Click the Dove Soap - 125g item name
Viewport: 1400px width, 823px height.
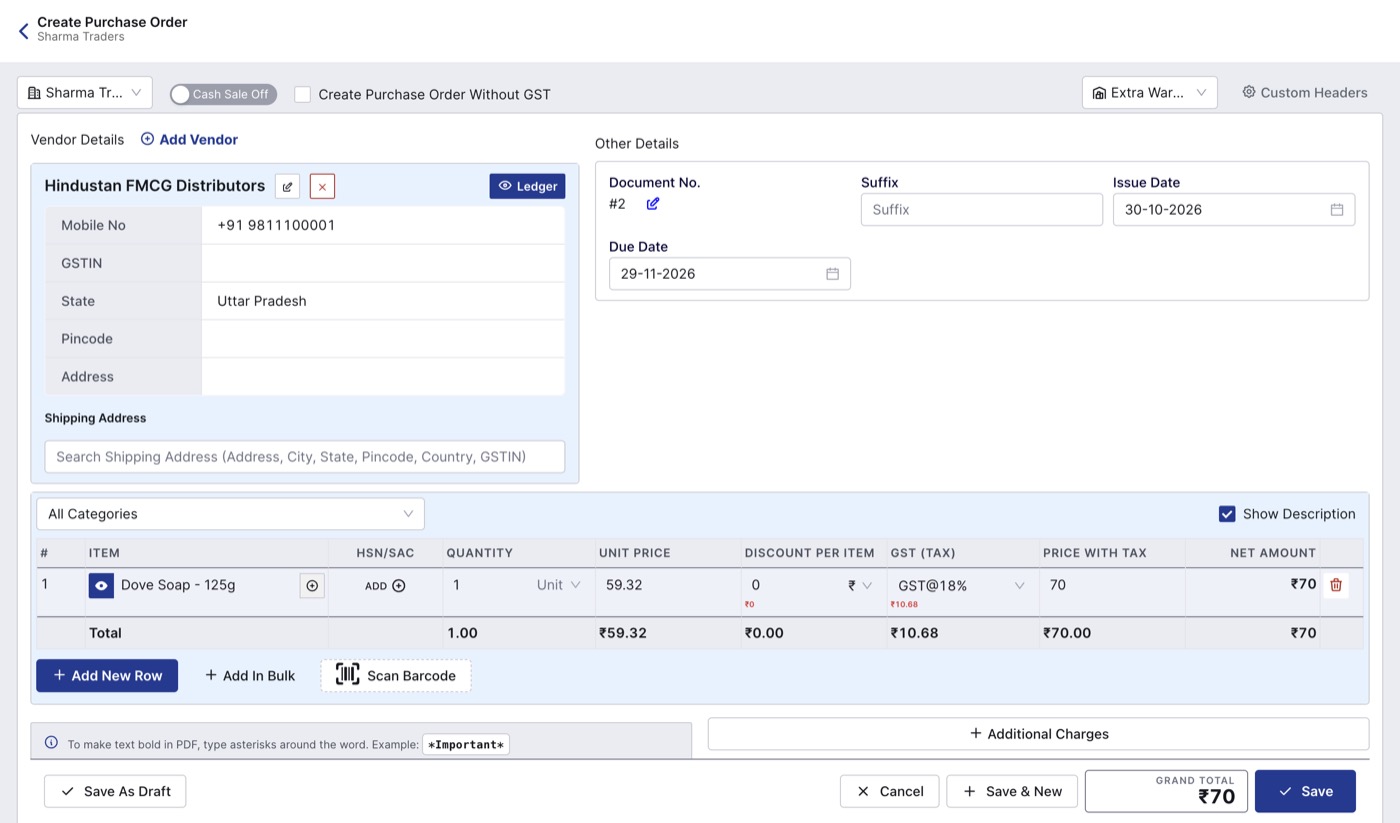coord(178,585)
